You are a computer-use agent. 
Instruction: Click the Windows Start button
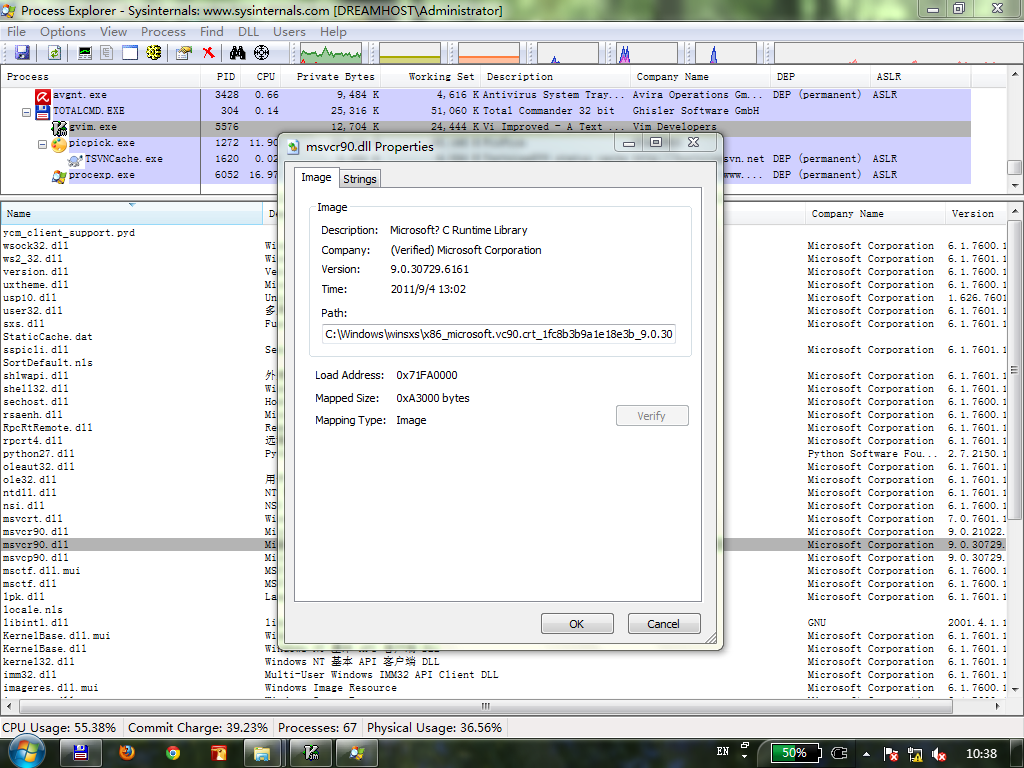click(26, 752)
